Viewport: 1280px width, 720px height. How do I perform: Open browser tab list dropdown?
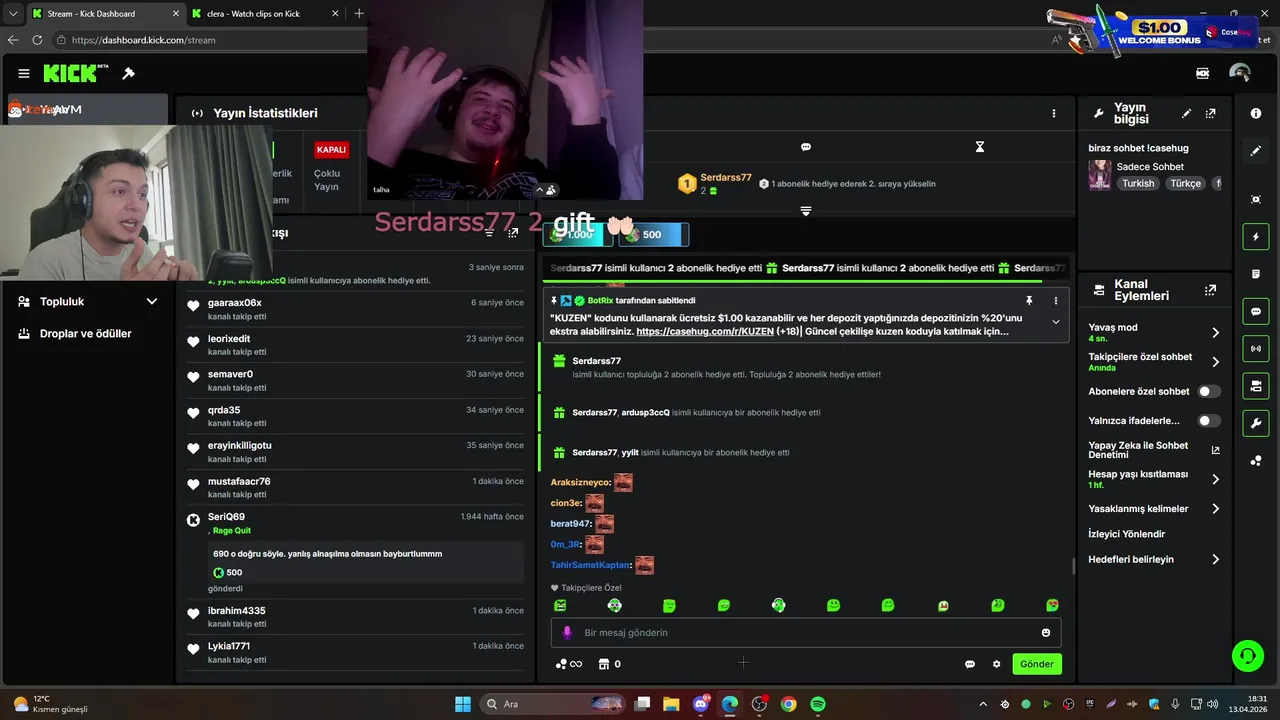[13, 13]
